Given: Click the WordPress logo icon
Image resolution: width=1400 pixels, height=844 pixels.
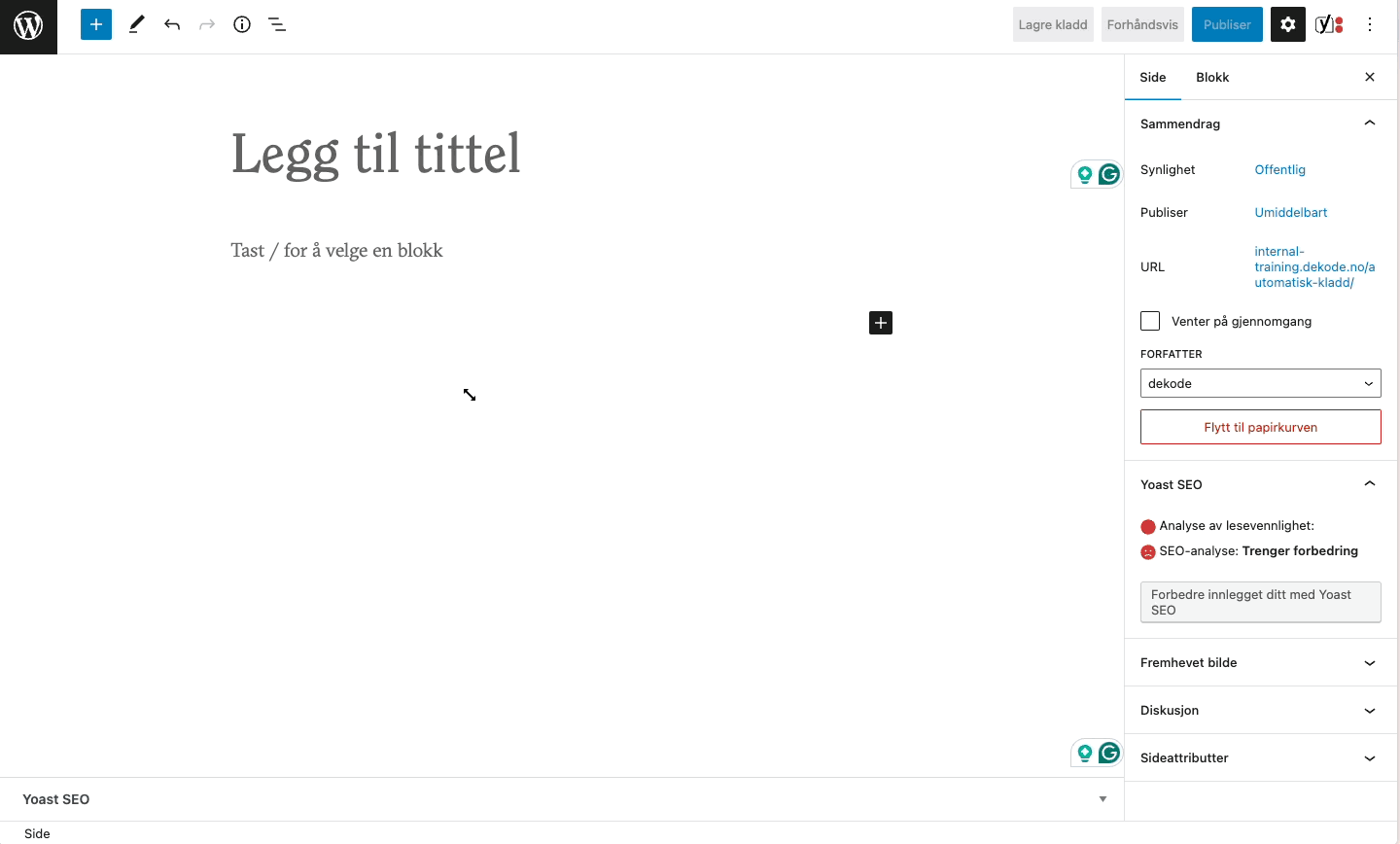Looking at the screenshot, I should pos(28,26).
